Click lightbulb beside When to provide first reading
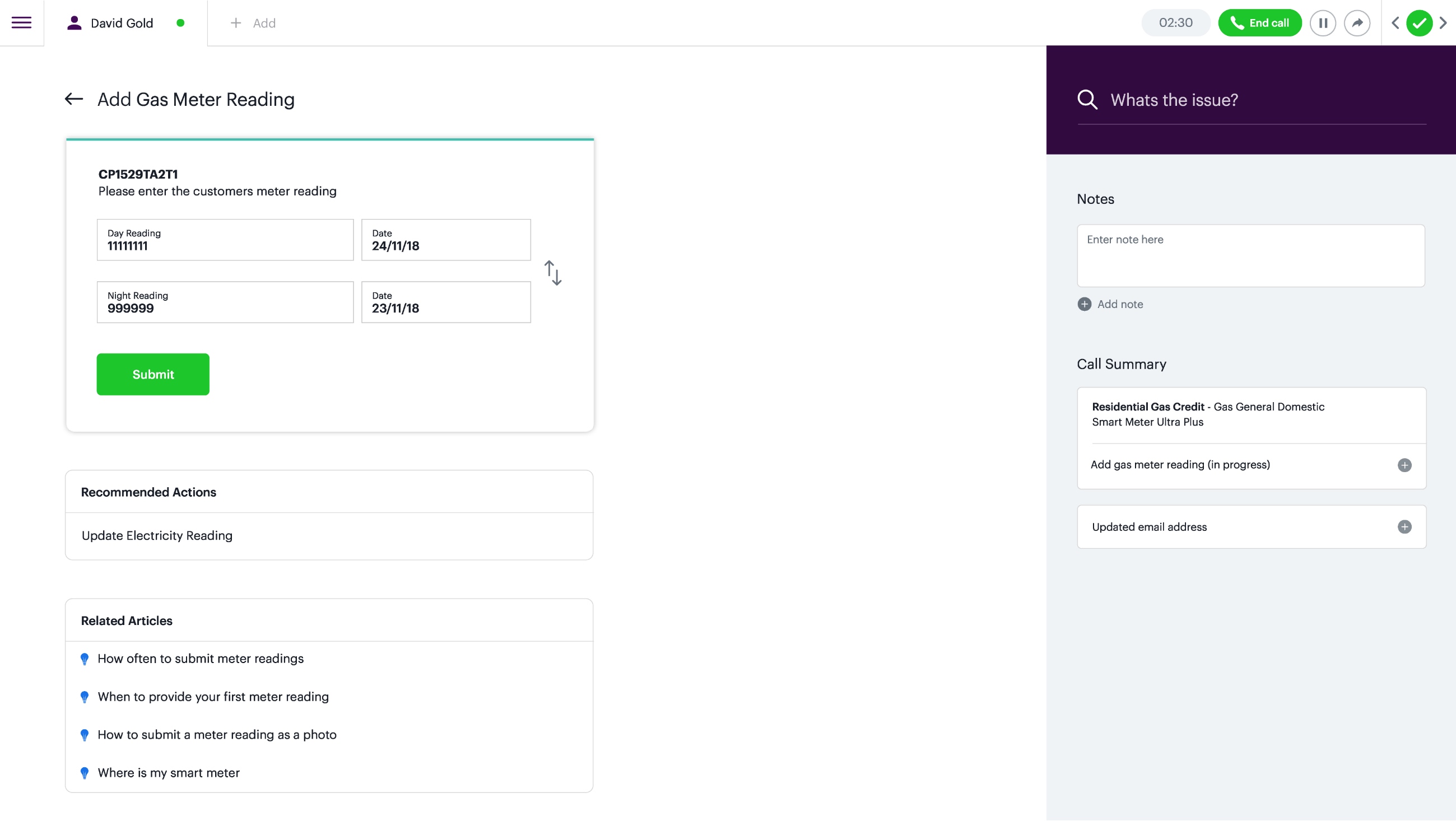This screenshot has height=821, width=1456. [85, 697]
